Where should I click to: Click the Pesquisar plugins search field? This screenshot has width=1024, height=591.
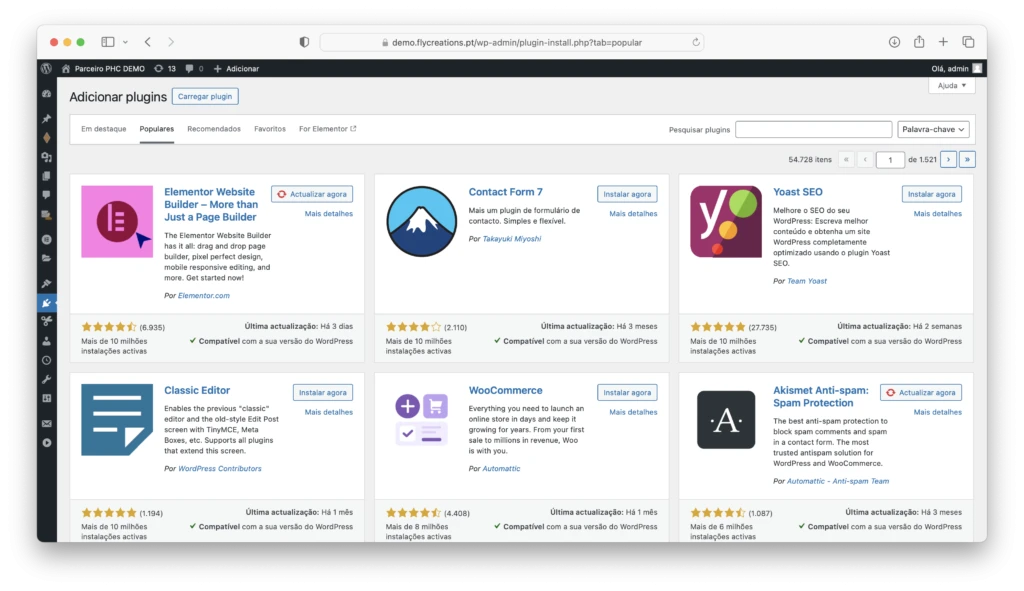point(813,130)
